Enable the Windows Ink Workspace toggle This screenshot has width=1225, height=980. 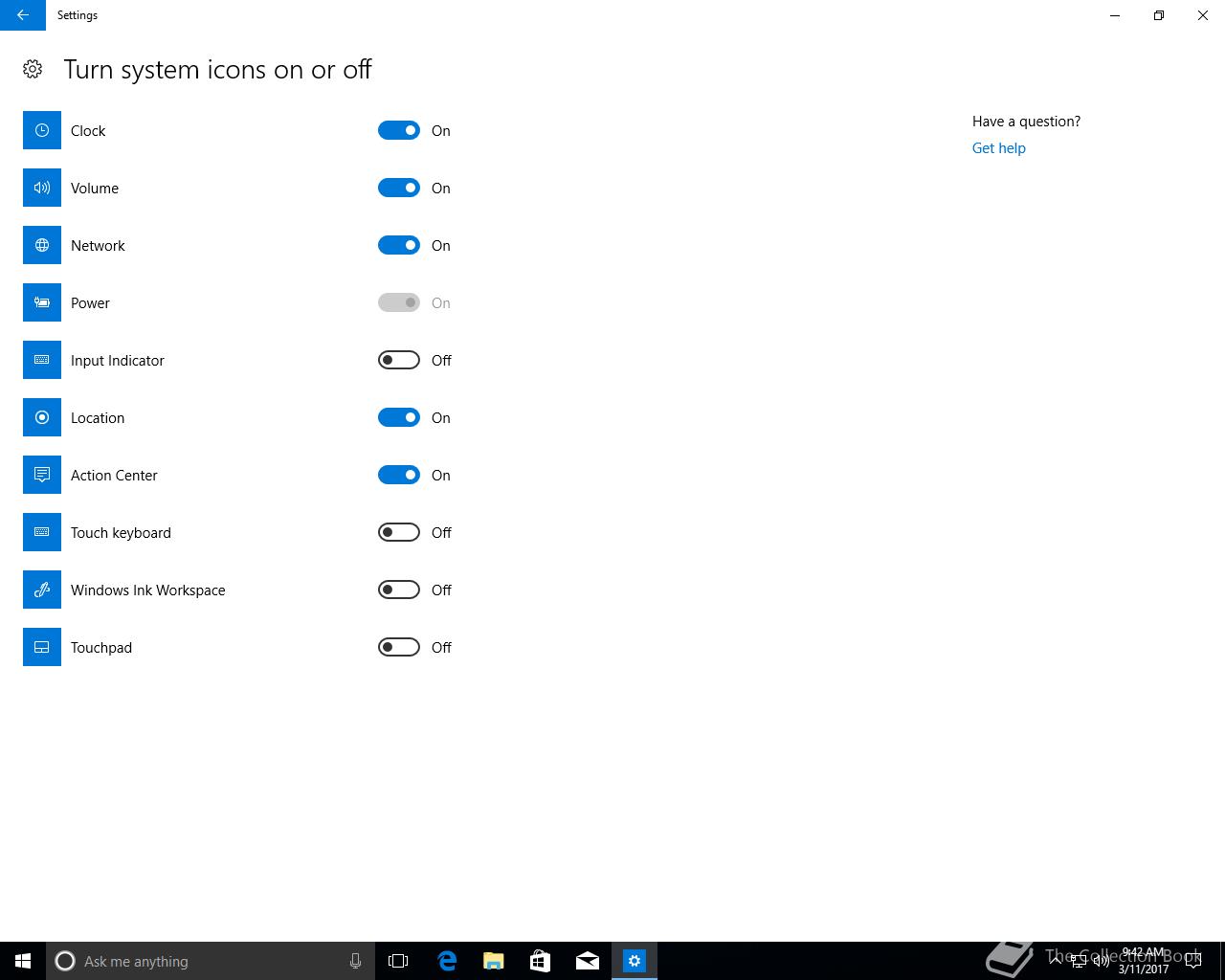click(x=399, y=590)
